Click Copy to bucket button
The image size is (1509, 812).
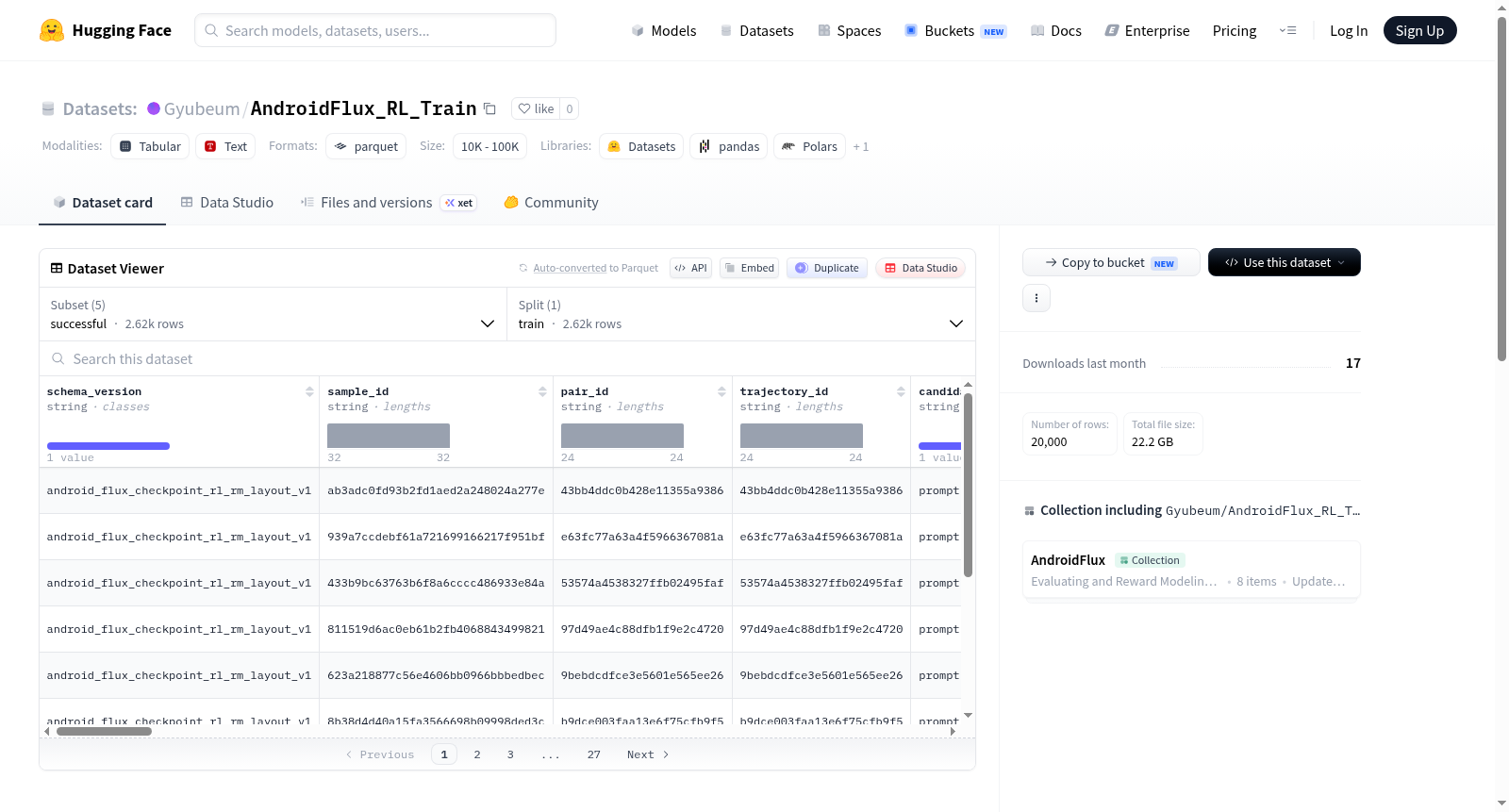(x=1111, y=262)
